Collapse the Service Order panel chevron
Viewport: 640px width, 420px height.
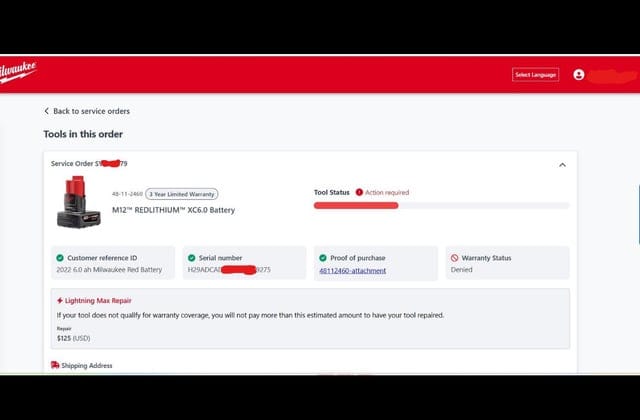point(562,165)
